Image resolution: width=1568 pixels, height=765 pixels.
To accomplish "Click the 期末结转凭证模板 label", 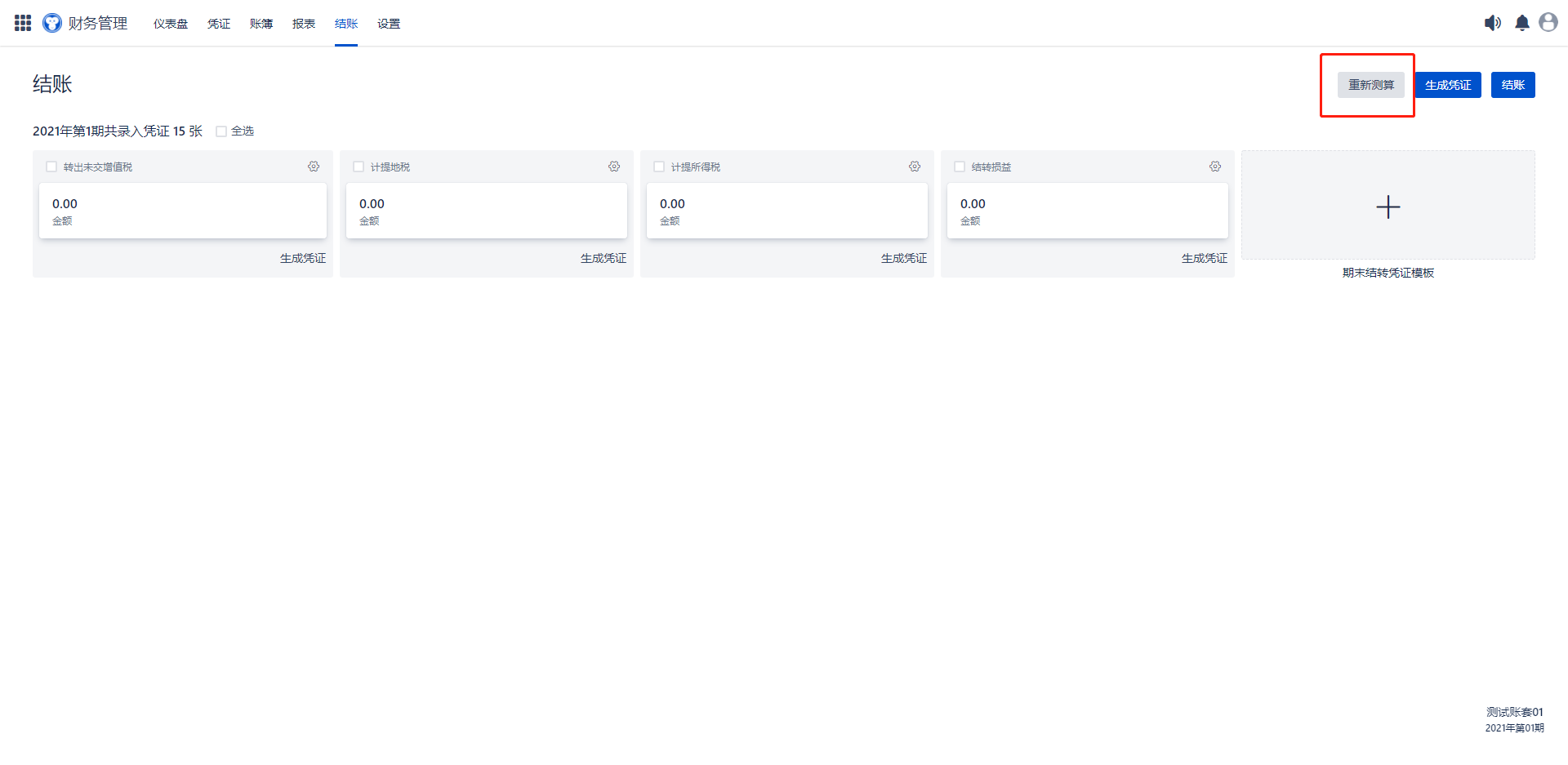I will 1388,273.
